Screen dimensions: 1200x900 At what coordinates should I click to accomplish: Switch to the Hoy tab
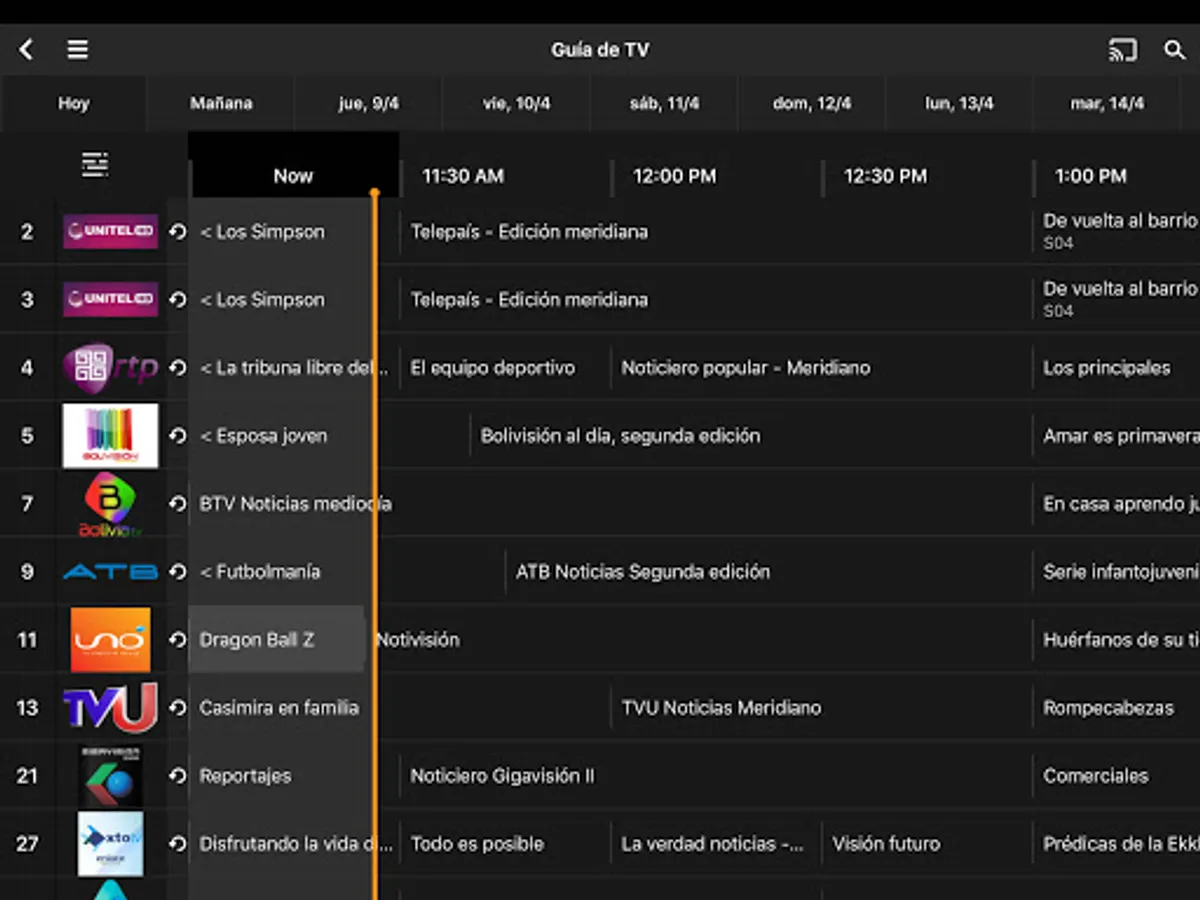click(73, 103)
